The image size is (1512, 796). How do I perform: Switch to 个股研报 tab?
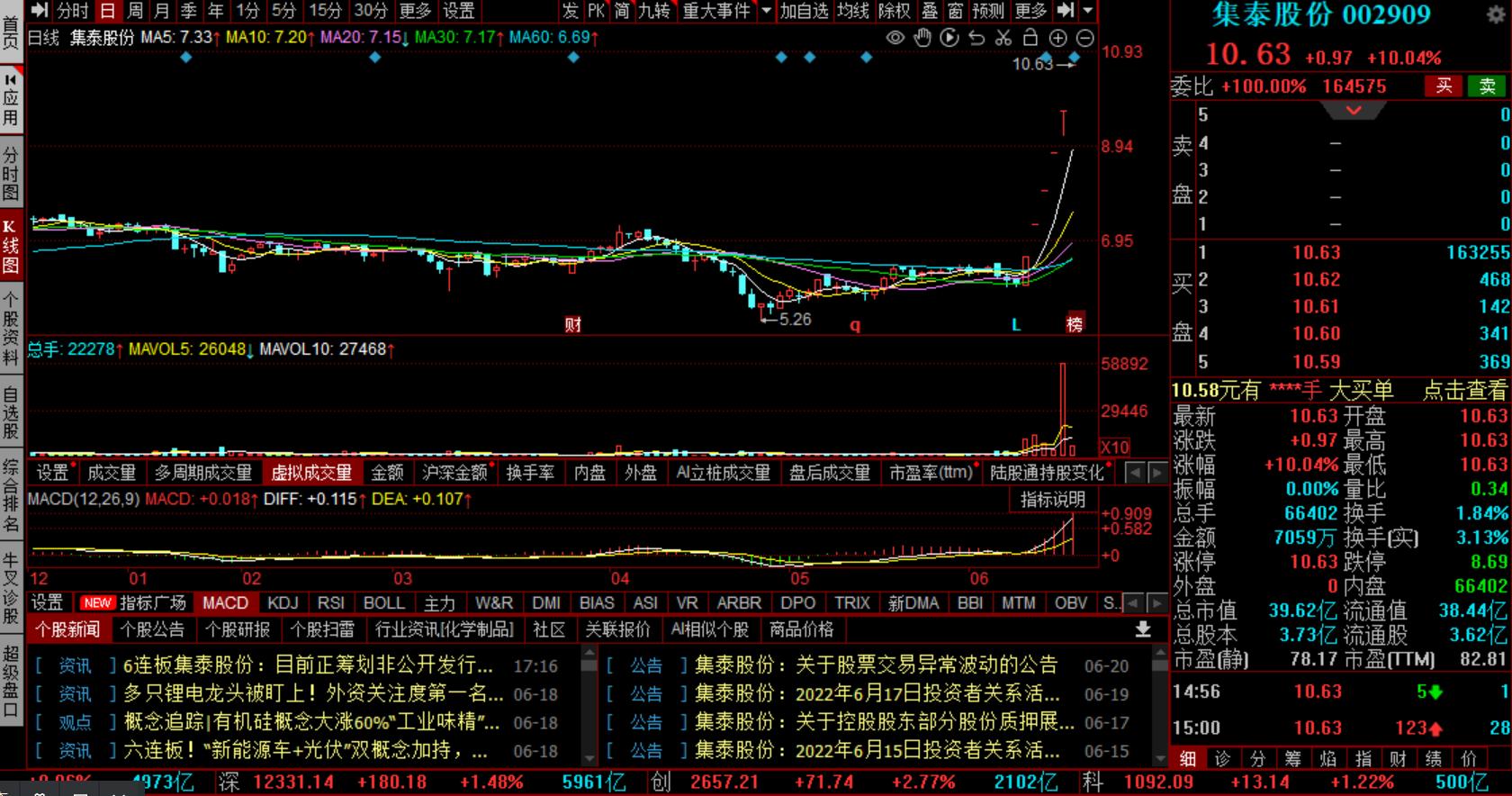[238, 629]
